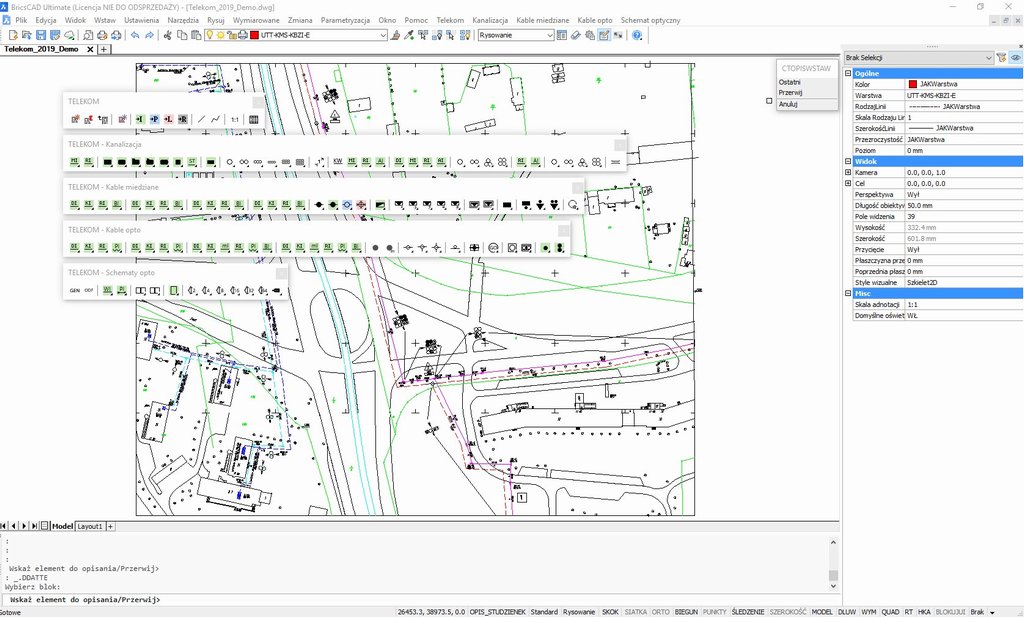
Task: Click the GEN icon in Schematy opto toolbar
Action: [x=74, y=290]
